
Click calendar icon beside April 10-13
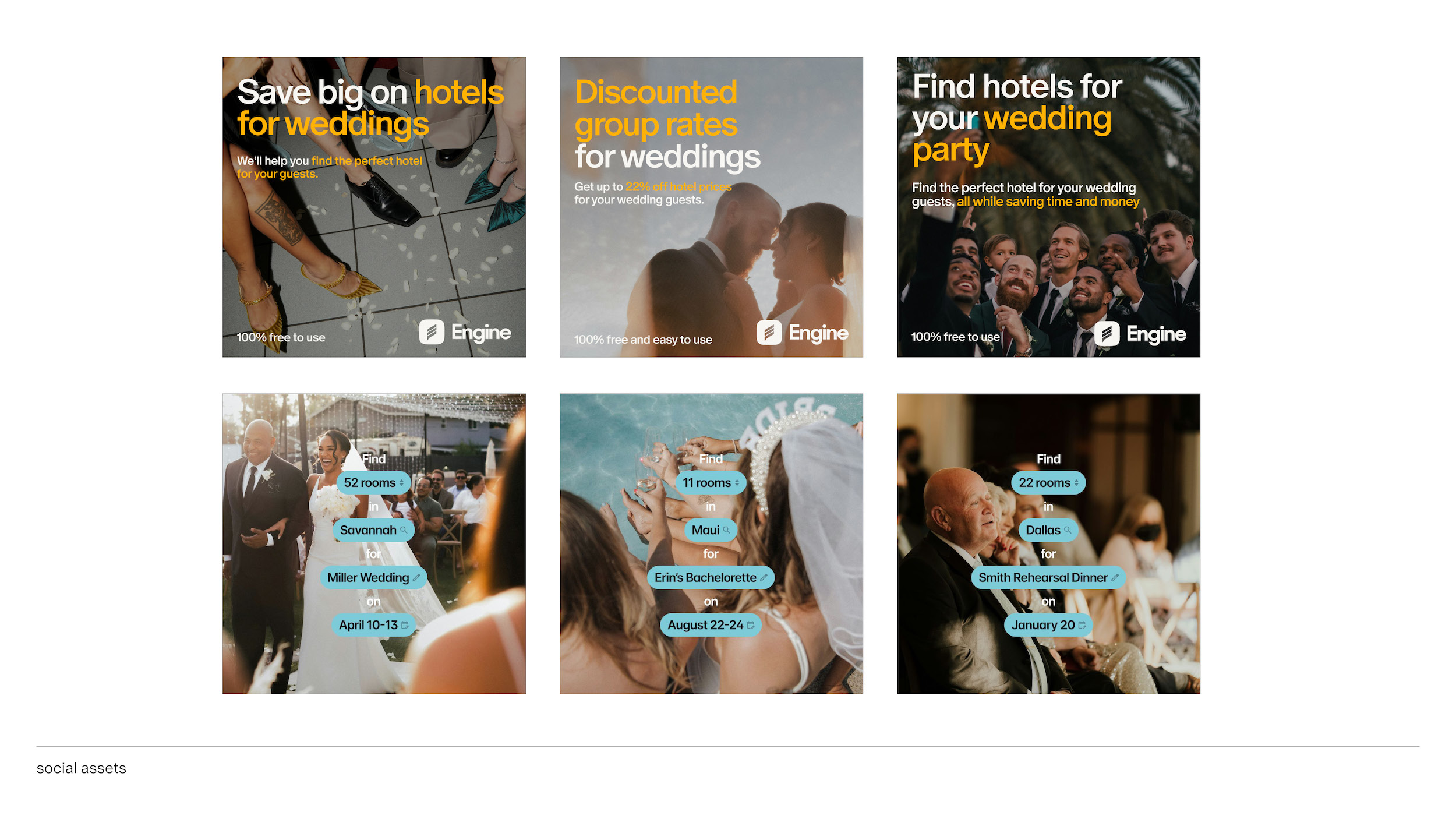tap(405, 625)
